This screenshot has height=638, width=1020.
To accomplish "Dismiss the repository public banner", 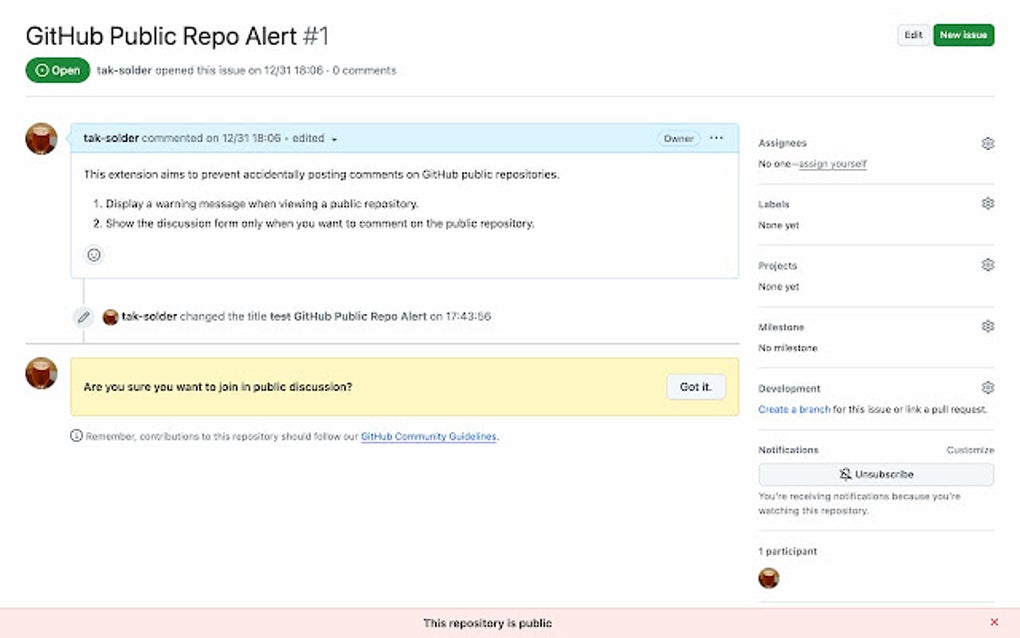I will 993,621.
